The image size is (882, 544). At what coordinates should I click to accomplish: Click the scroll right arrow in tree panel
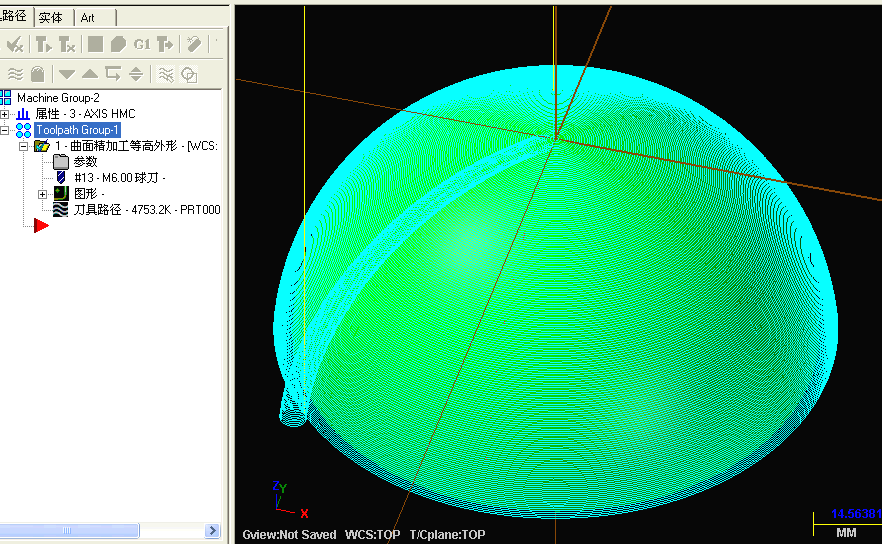click(x=212, y=530)
